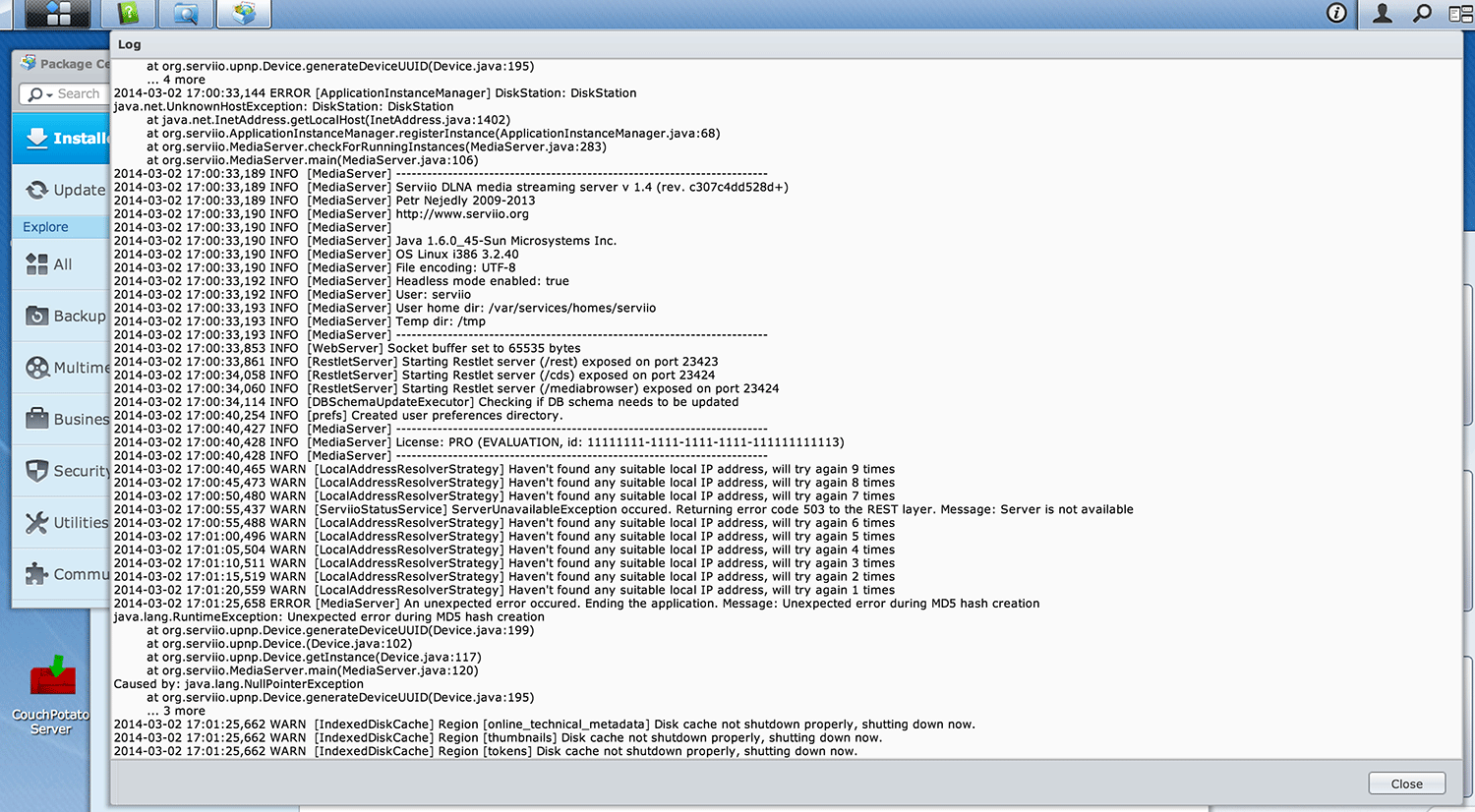Select the 'OS Linux i386 3.2.40' line
This screenshot has height=812, width=1475.
(x=316, y=255)
